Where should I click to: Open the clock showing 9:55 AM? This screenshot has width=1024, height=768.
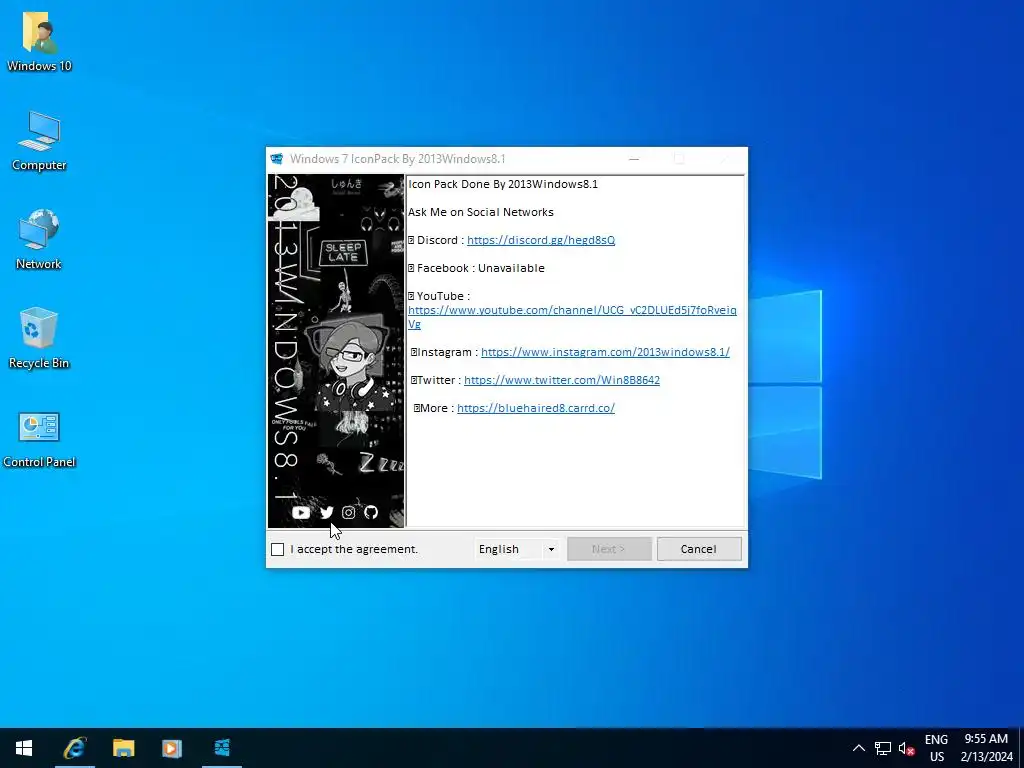pos(986,748)
